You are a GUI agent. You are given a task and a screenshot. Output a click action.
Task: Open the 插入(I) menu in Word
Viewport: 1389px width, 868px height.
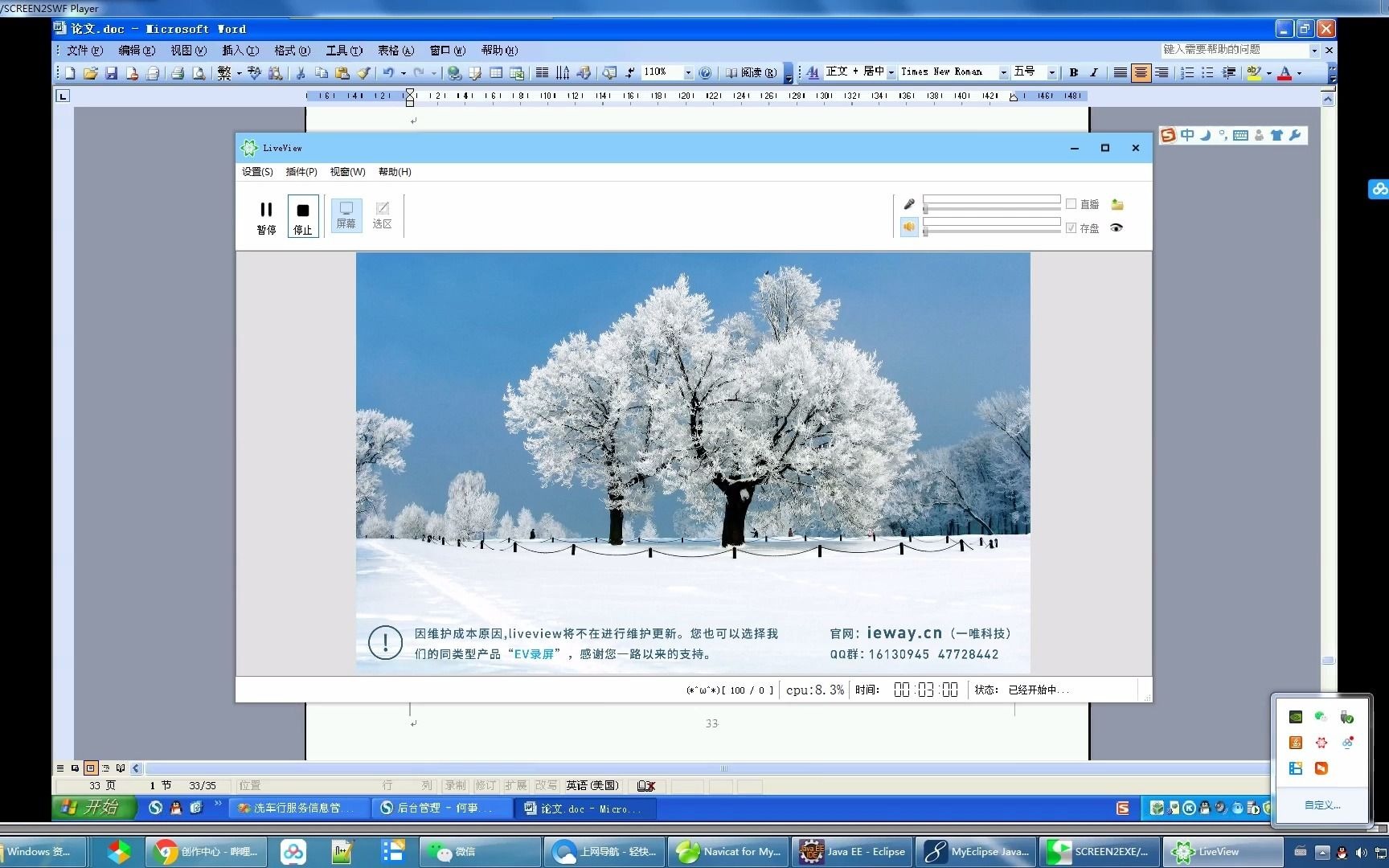pyautogui.click(x=240, y=51)
